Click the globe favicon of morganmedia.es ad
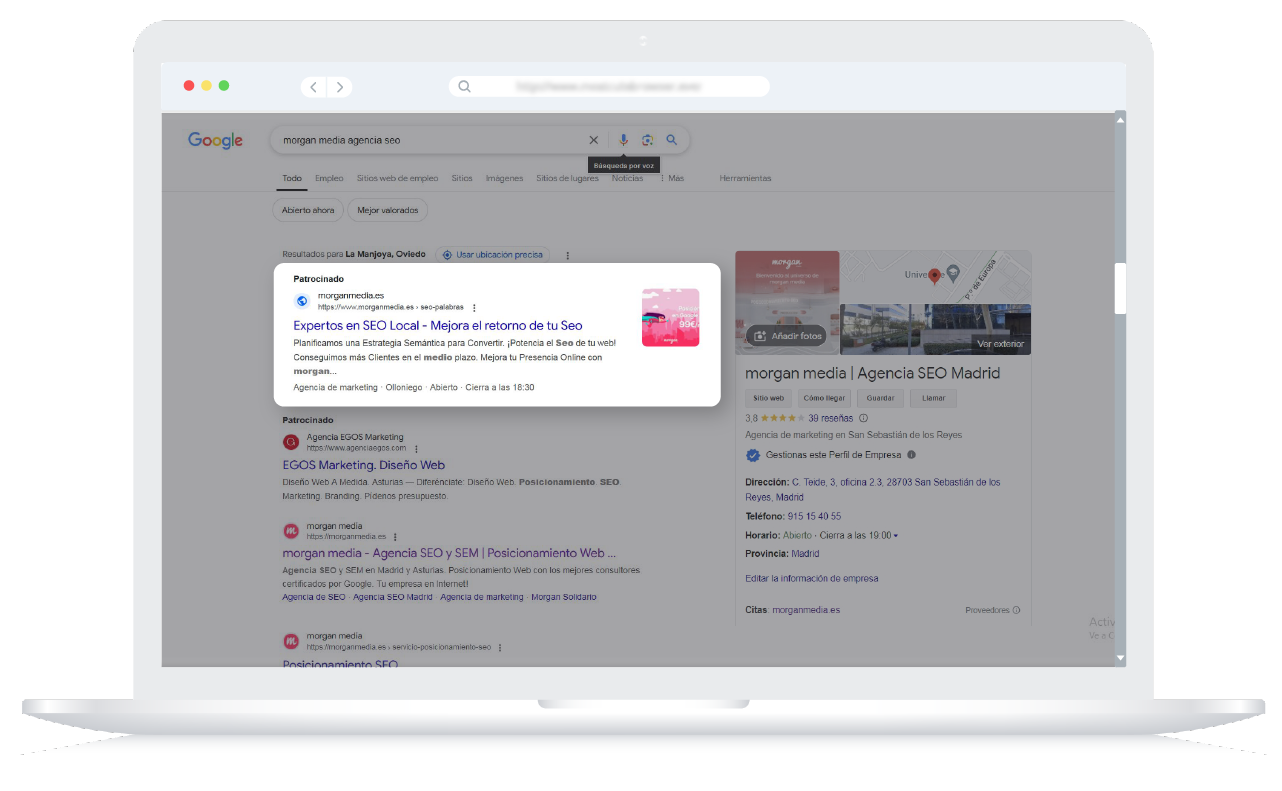1282x791 pixels. pyautogui.click(x=302, y=301)
